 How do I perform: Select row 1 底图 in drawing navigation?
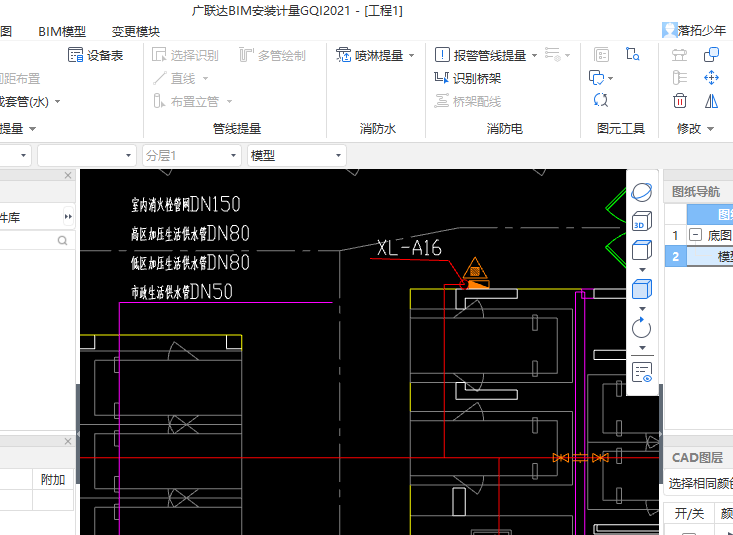[699, 235]
